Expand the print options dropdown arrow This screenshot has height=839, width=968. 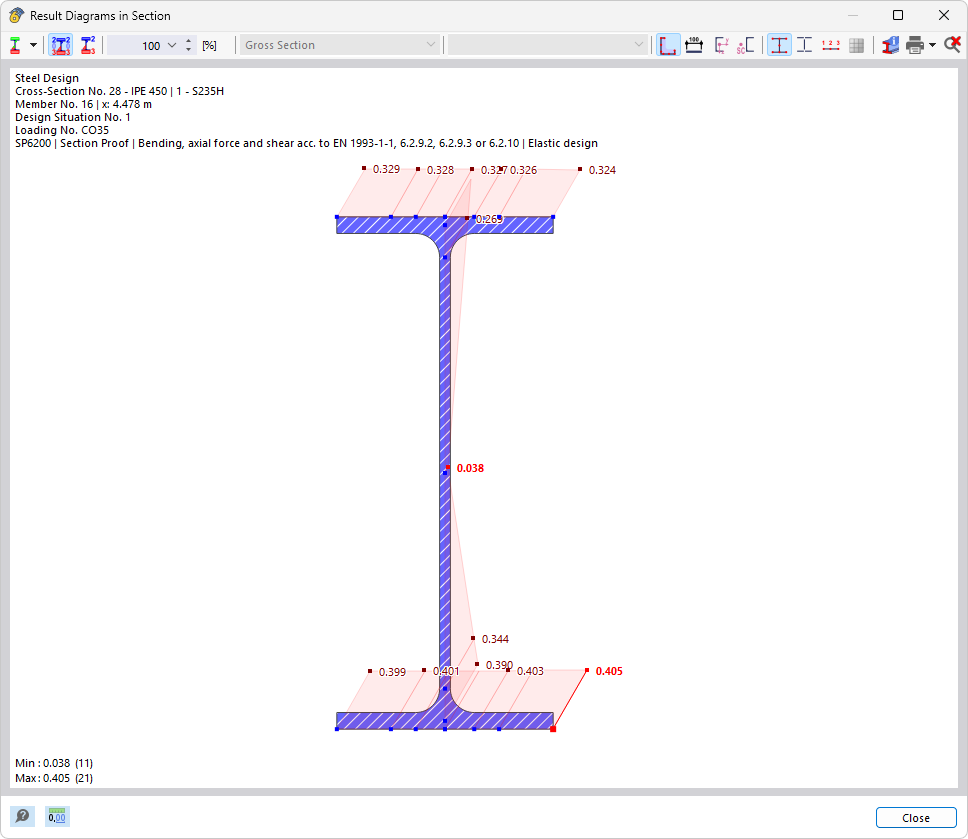[x=931, y=44]
